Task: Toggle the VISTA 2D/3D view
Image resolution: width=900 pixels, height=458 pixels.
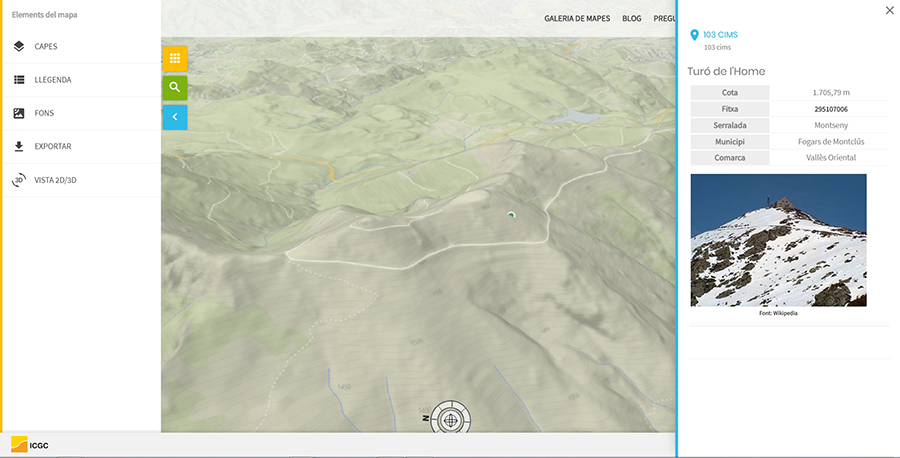Action: 57,180
